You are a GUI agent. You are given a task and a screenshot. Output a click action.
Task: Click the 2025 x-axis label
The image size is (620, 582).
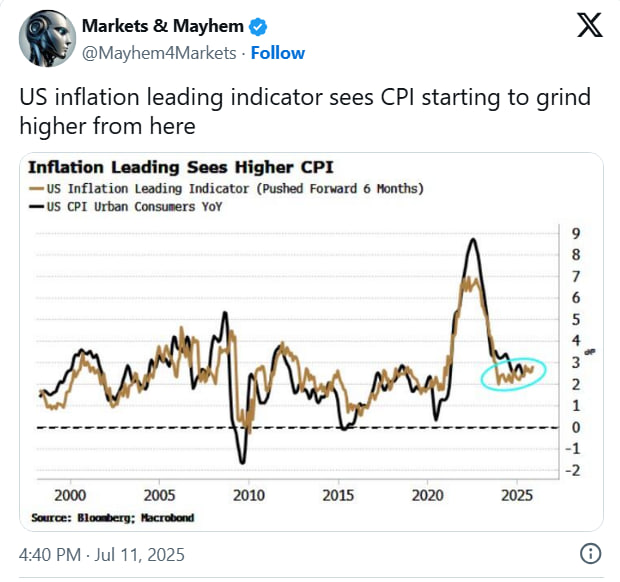(x=517, y=495)
